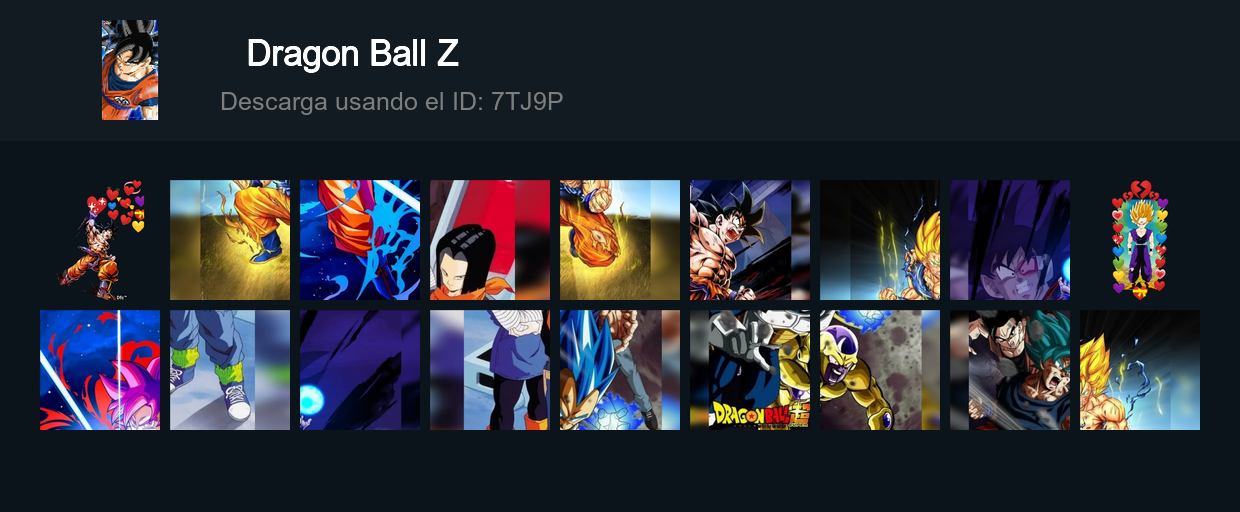Select the Gohan surrounded by hearts sticker
Image resolution: width=1240 pixels, height=512 pixels.
click(x=1140, y=240)
